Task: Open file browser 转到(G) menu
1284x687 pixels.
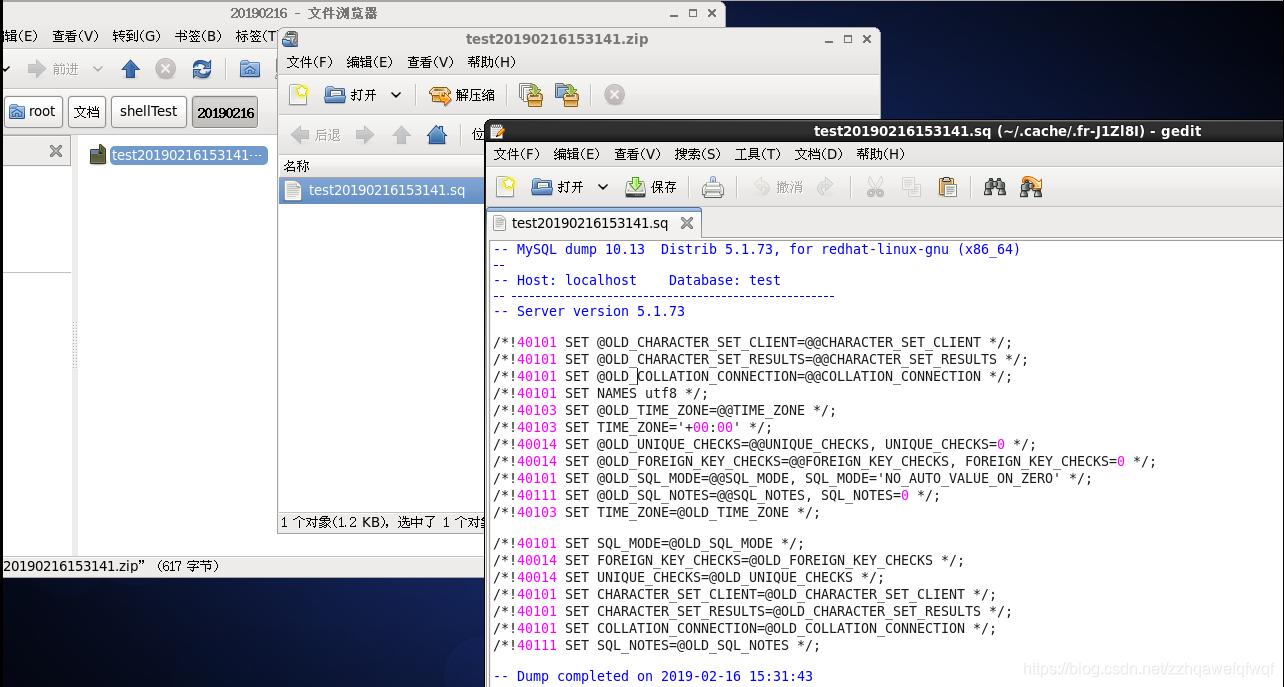Action: 137,36
